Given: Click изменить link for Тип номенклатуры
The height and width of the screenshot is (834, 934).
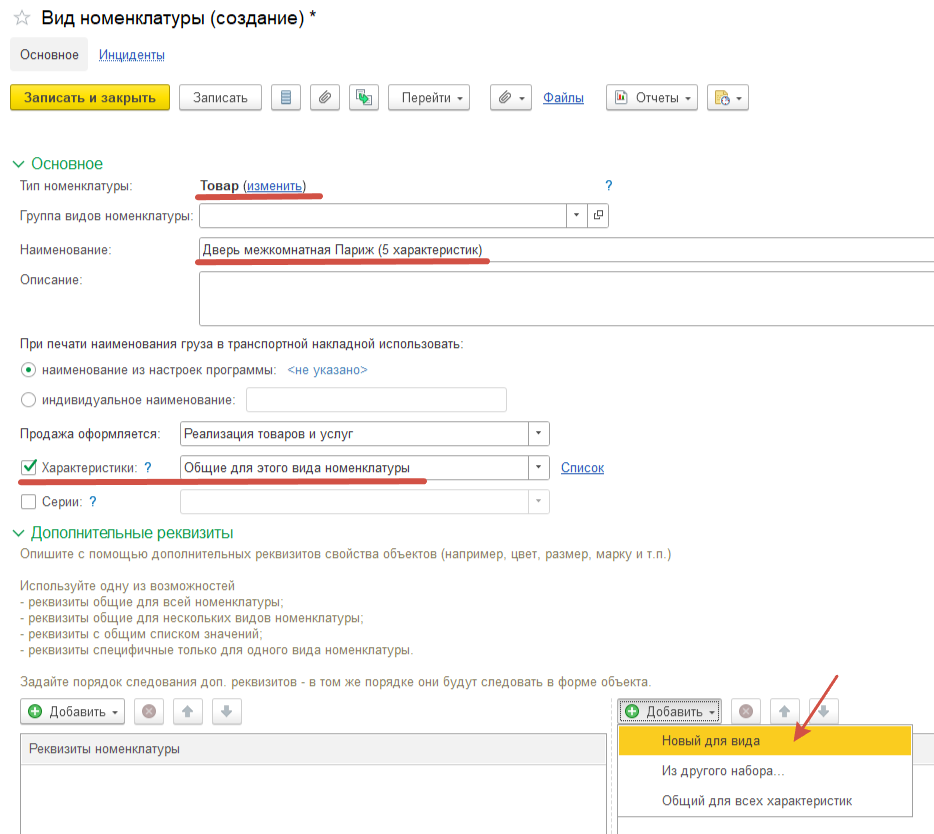Looking at the screenshot, I should pyautogui.click(x=275, y=186).
